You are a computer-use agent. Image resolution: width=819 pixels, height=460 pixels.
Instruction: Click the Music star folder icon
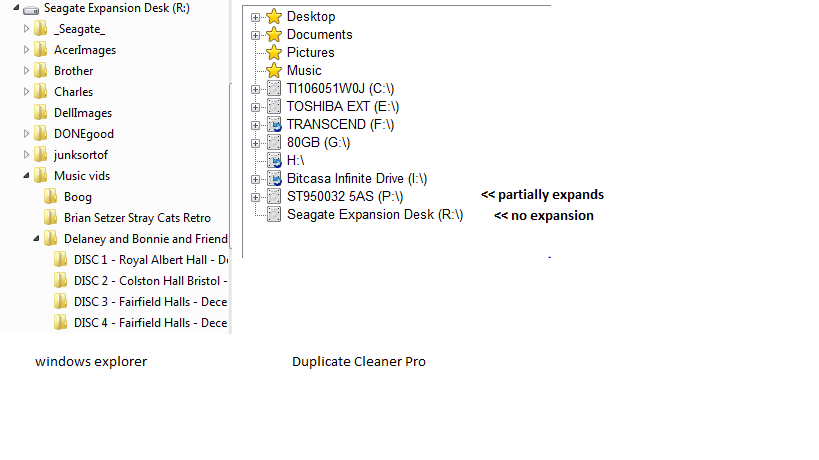[x=274, y=71]
